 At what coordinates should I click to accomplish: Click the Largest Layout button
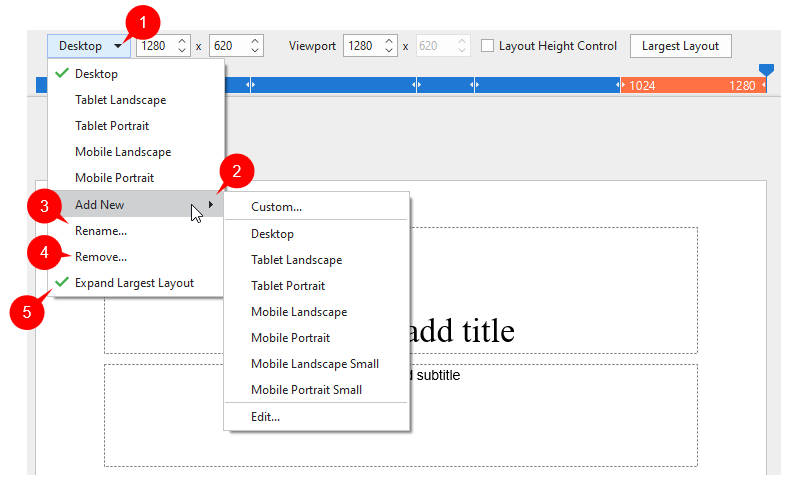point(680,46)
